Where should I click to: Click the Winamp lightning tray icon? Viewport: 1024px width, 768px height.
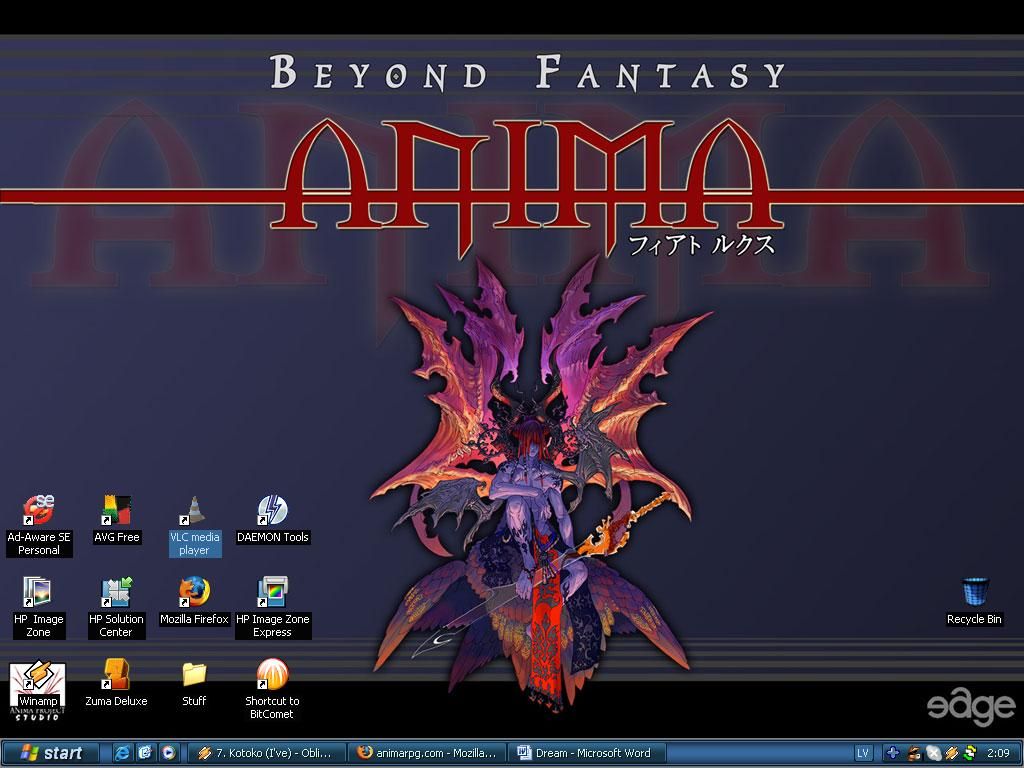coord(952,753)
